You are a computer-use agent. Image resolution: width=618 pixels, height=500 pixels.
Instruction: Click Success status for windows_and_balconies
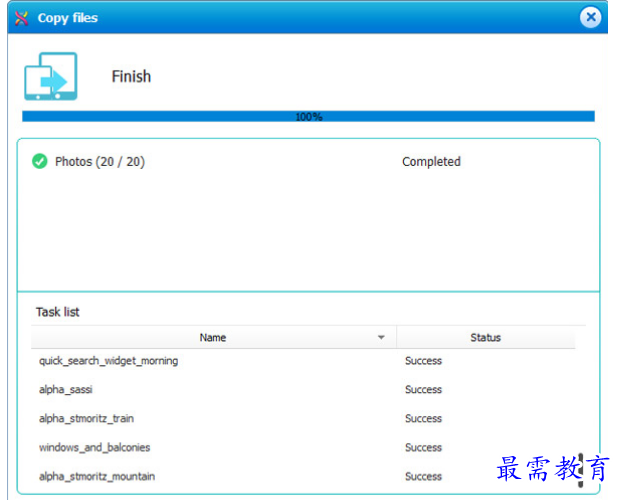click(x=423, y=448)
